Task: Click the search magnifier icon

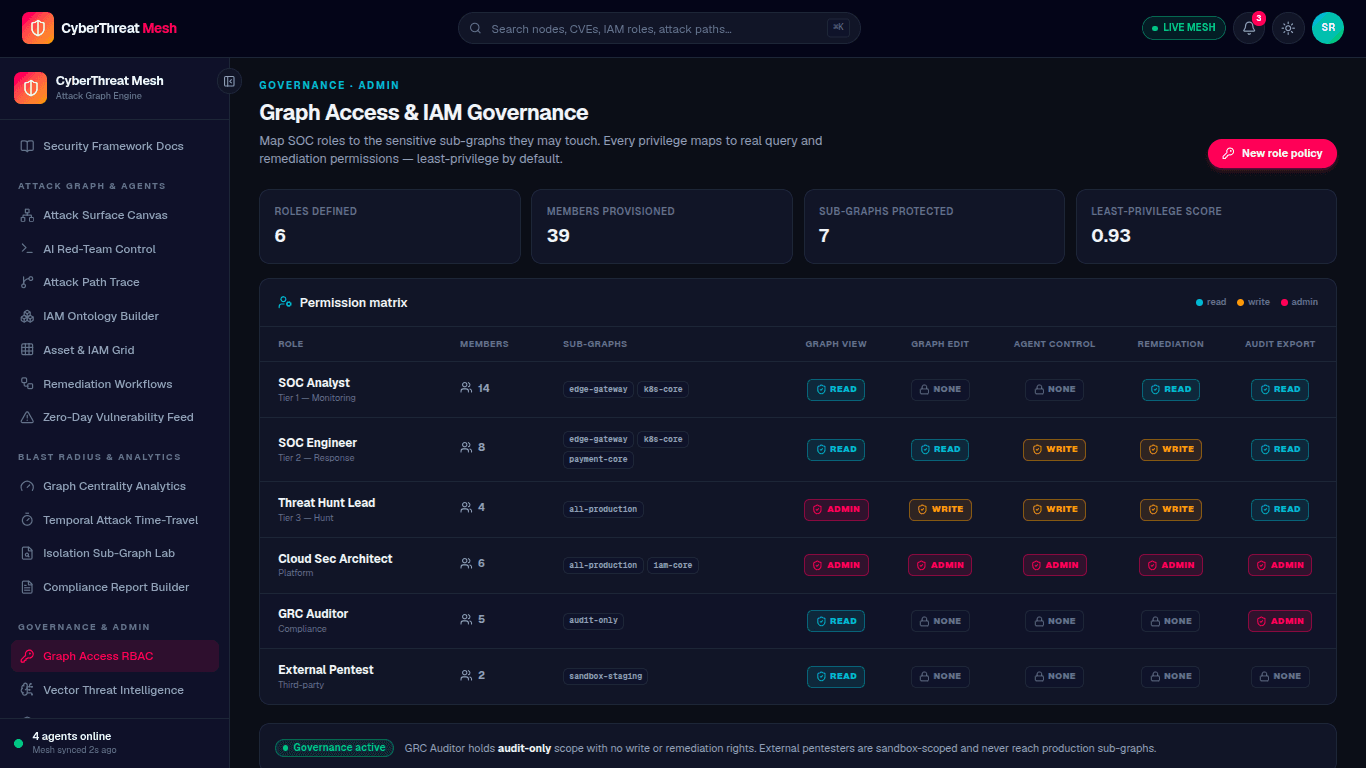Action: 475,29
